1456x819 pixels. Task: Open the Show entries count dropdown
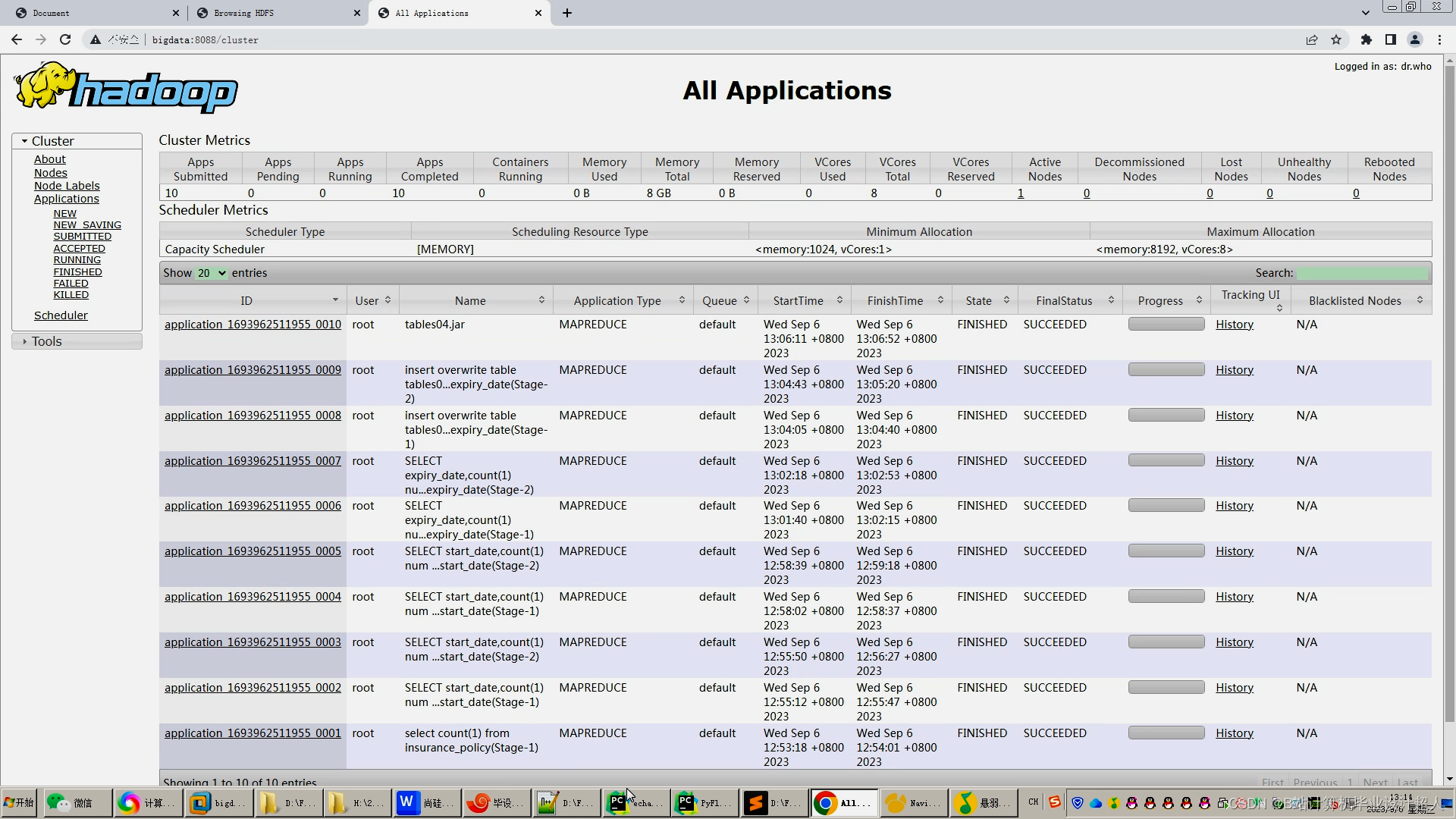click(x=212, y=273)
